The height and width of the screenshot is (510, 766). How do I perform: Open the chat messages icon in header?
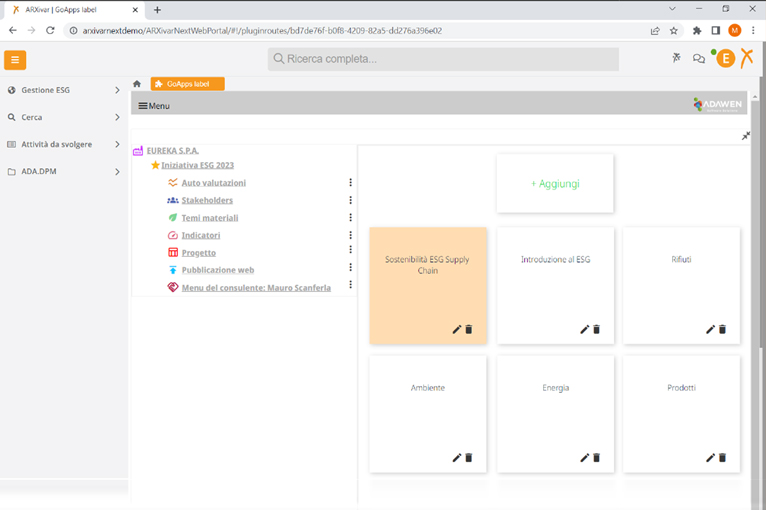(699, 59)
